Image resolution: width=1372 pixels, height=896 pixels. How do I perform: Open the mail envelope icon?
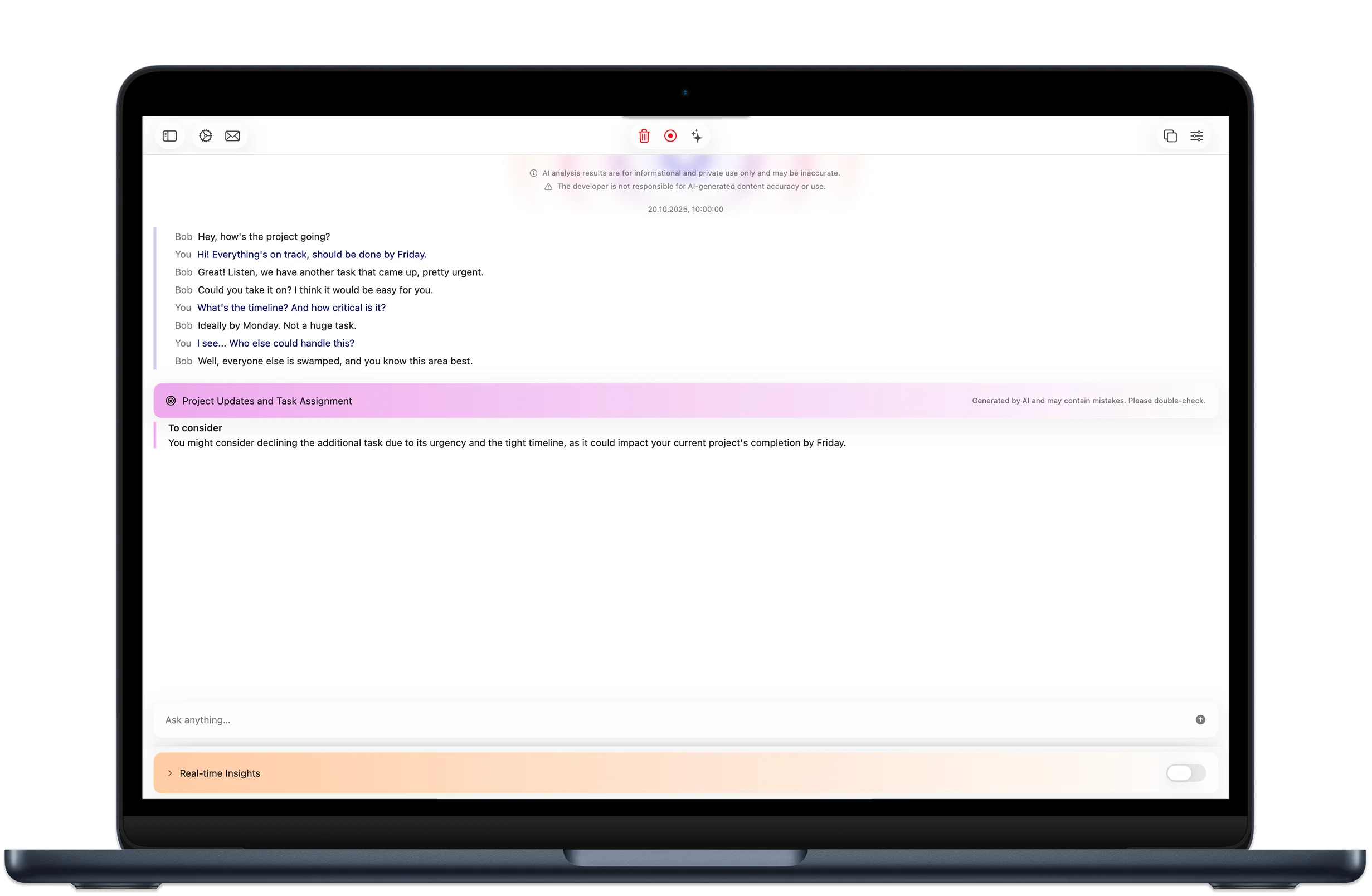click(x=232, y=135)
